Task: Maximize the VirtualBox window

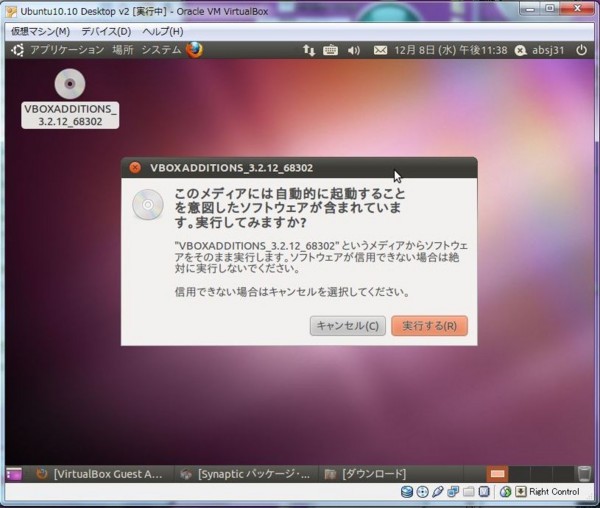Action: pyautogui.click(x=550, y=9)
